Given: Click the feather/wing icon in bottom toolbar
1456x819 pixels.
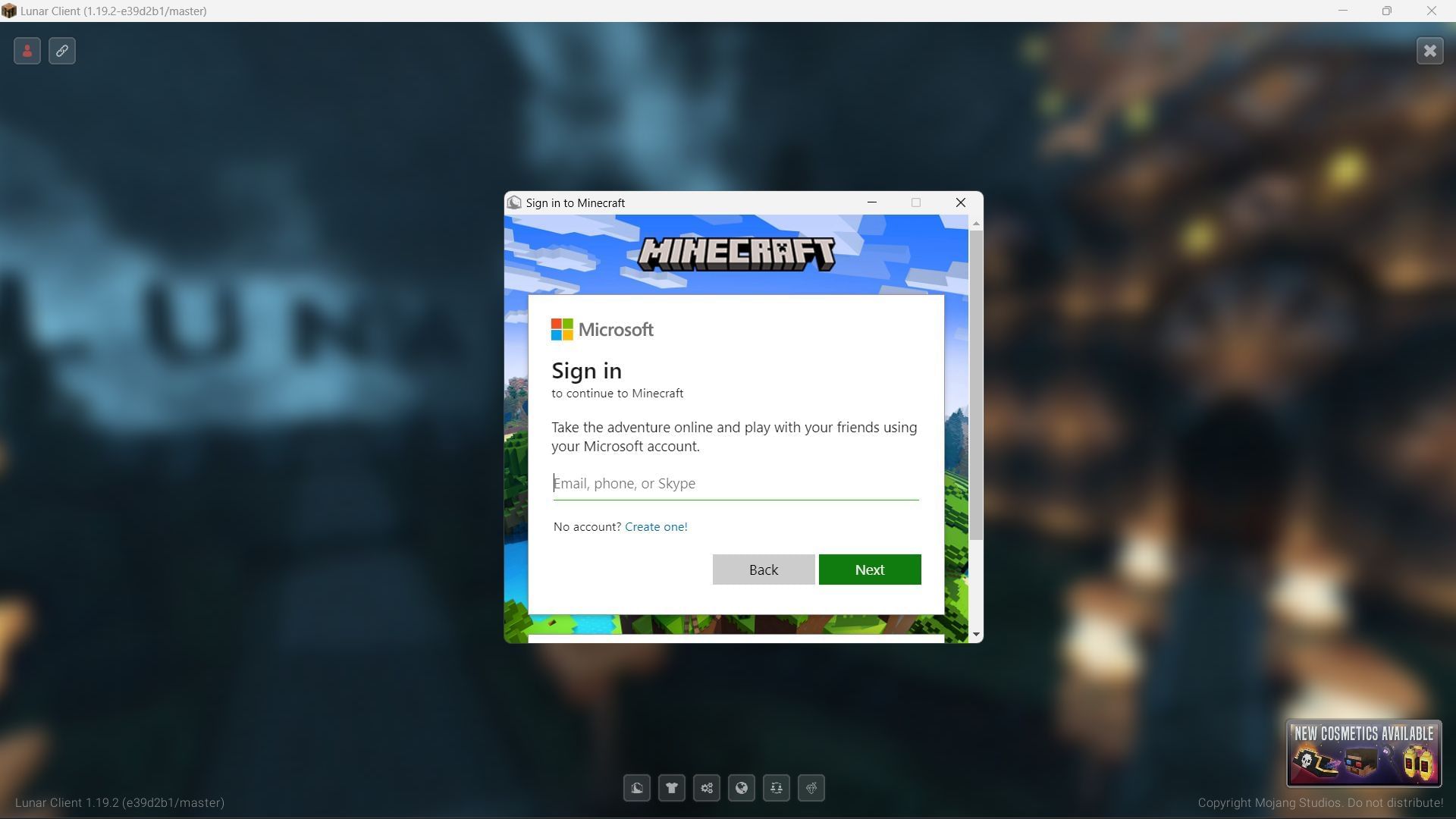Looking at the screenshot, I should click(x=637, y=788).
